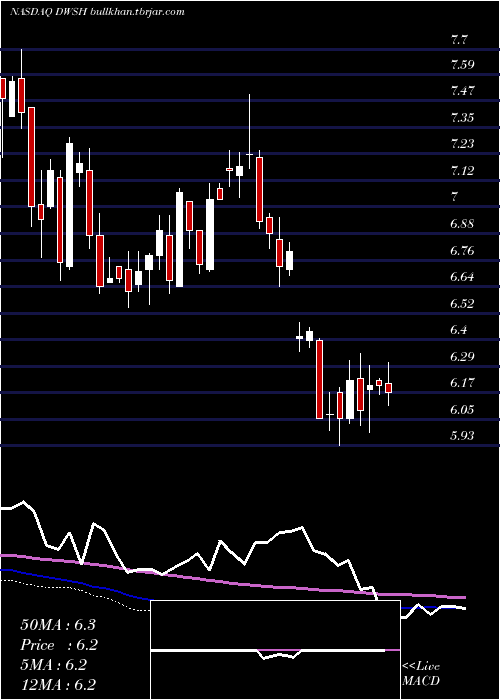500x700 pixels.
Task: Click the 6.4 price axis label
Action: (459, 330)
